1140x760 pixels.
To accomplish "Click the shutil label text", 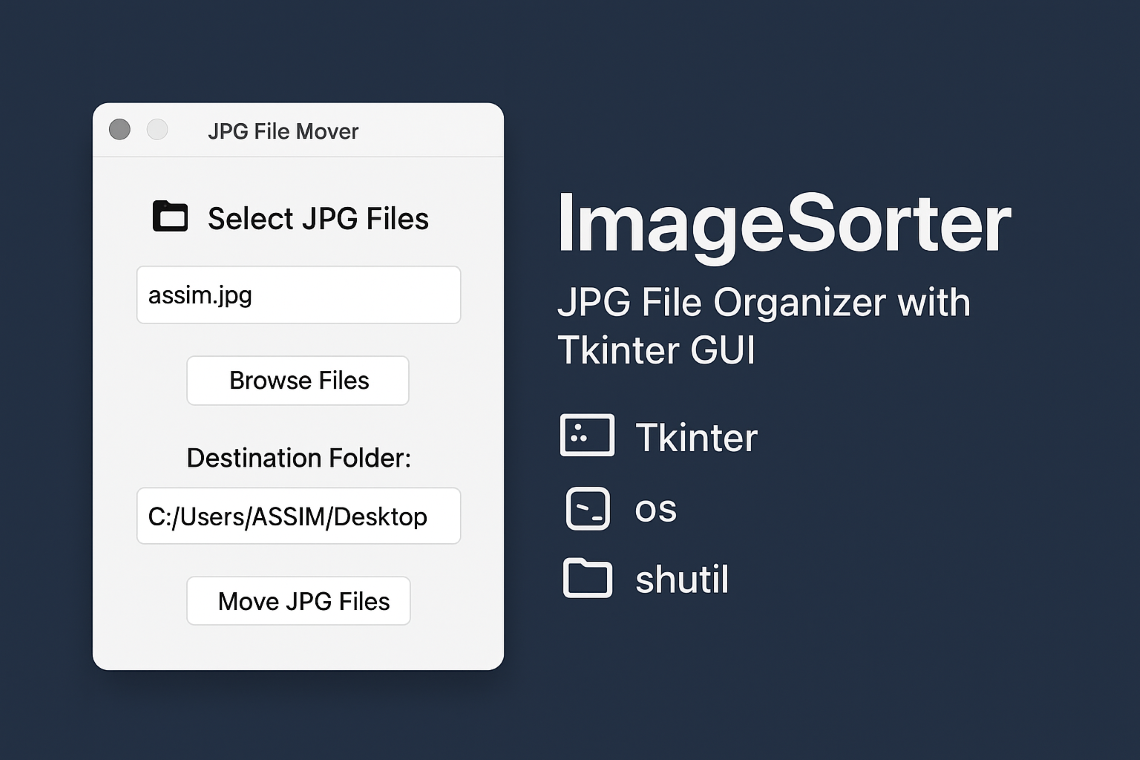I will coord(682,580).
